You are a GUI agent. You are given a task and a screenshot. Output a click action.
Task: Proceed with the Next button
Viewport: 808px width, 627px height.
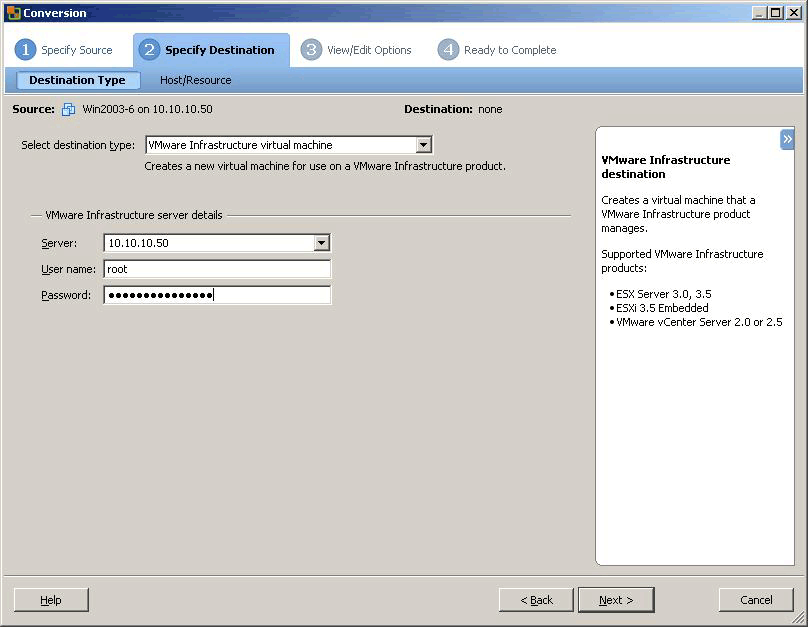pyautogui.click(x=616, y=600)
